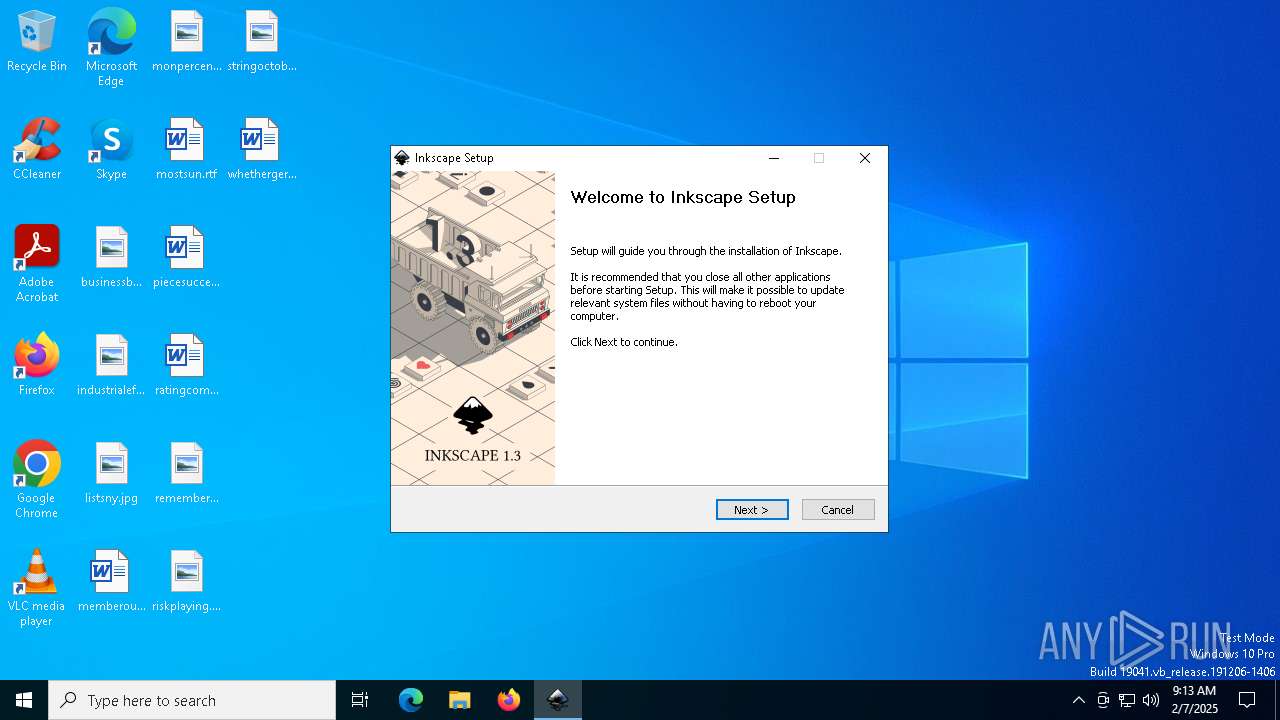Select the Skype desktop shortcut
This screenshot has height=720, width=1280.
(111, 150)
